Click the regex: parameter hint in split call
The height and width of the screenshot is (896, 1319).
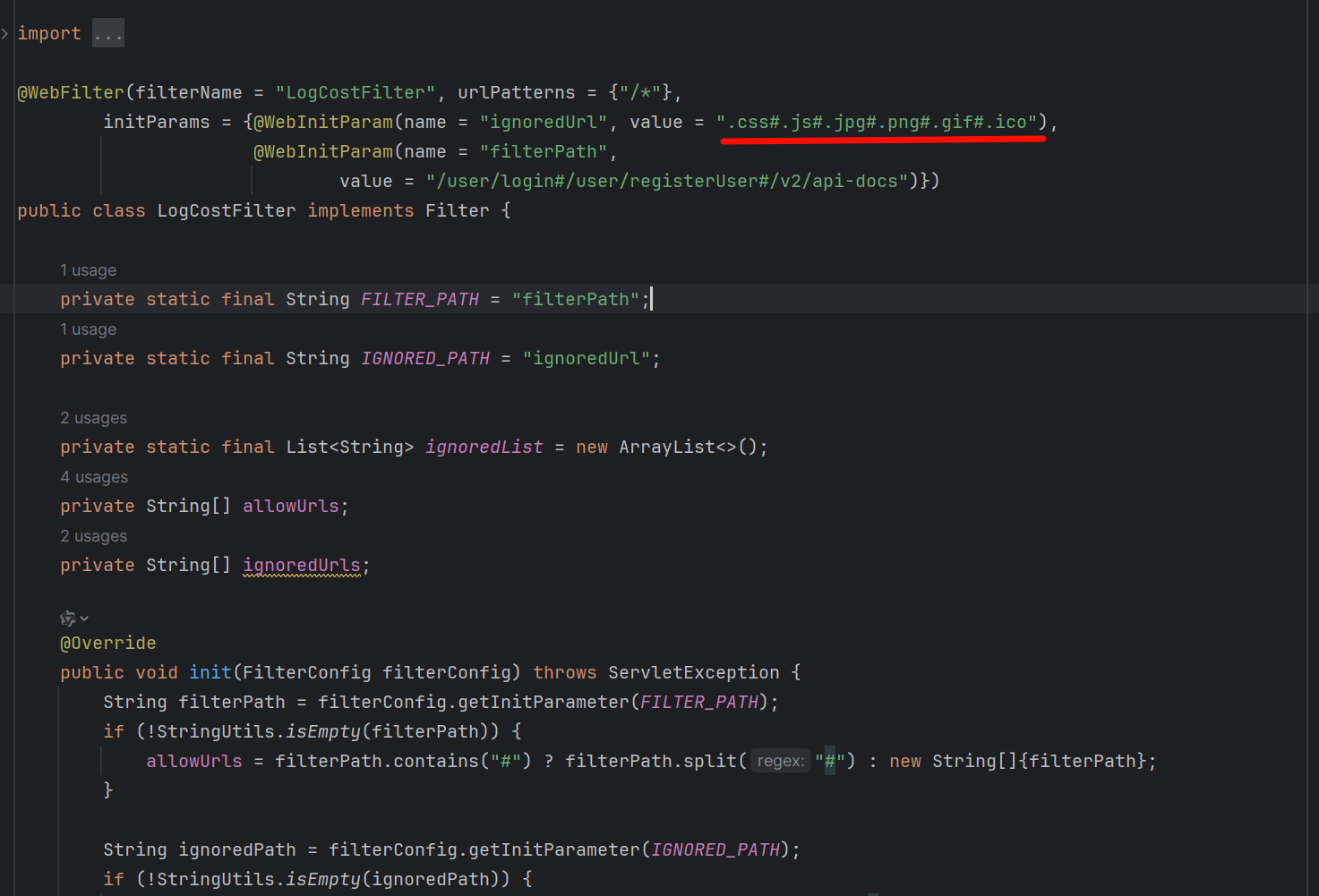tap(780, 761)
